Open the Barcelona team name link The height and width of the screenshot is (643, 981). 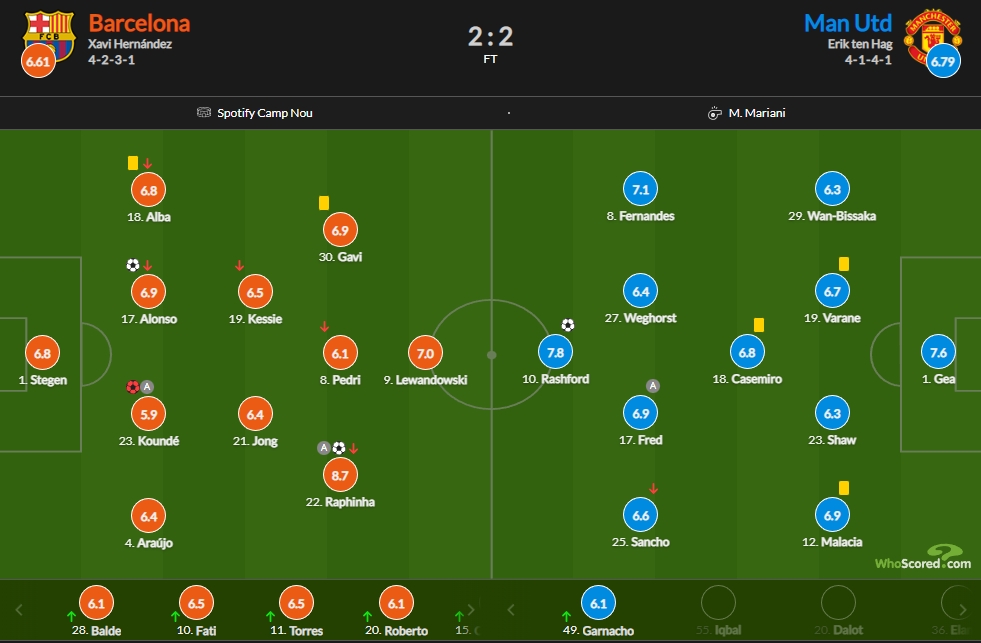[x=139, y=23]
